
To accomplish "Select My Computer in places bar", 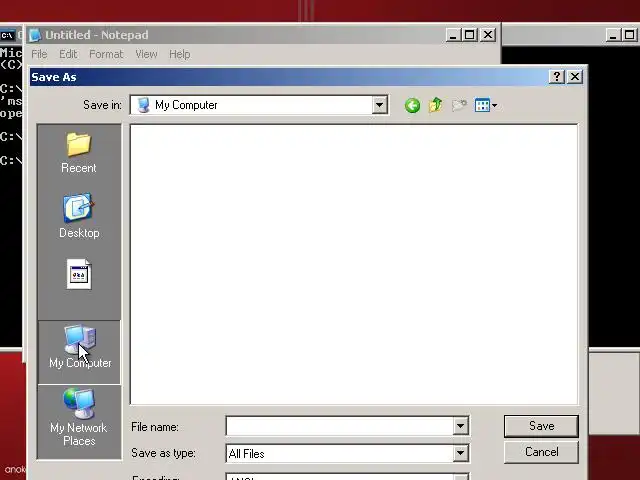I will (x=80, y=352).
